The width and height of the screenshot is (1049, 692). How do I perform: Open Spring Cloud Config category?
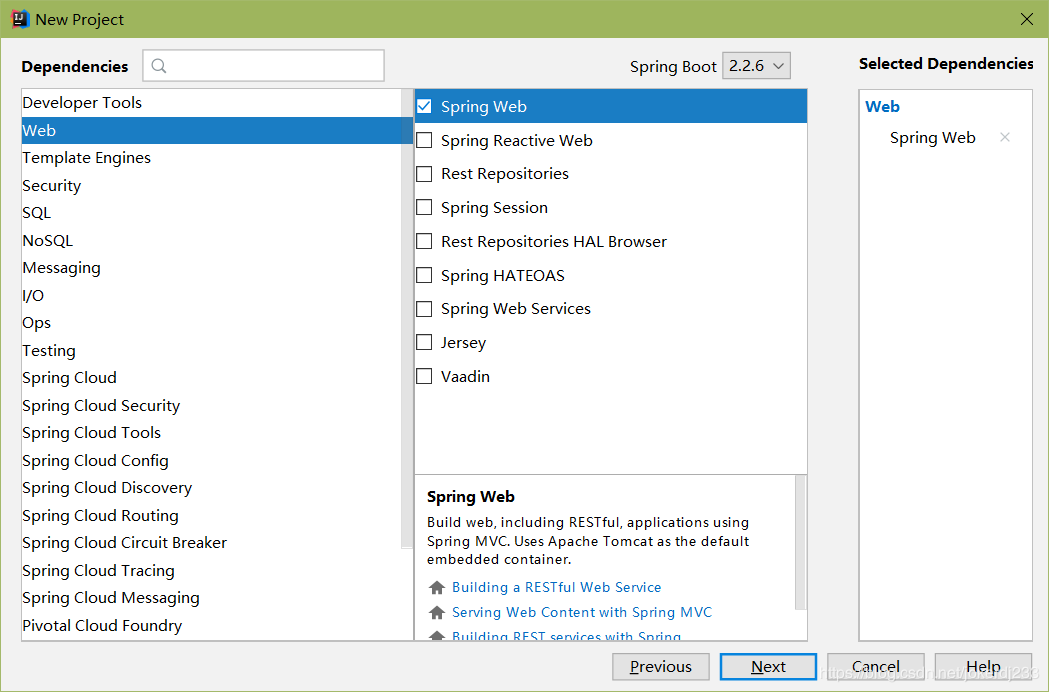211,460
